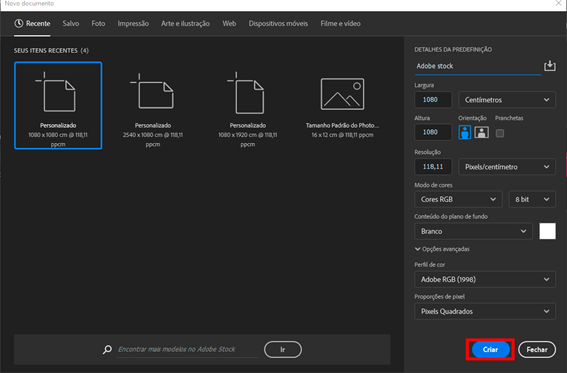Image resolution: width=567 pixels, height=373 pixels.
Task: Click the Criar button
Action: pos(490,350)
